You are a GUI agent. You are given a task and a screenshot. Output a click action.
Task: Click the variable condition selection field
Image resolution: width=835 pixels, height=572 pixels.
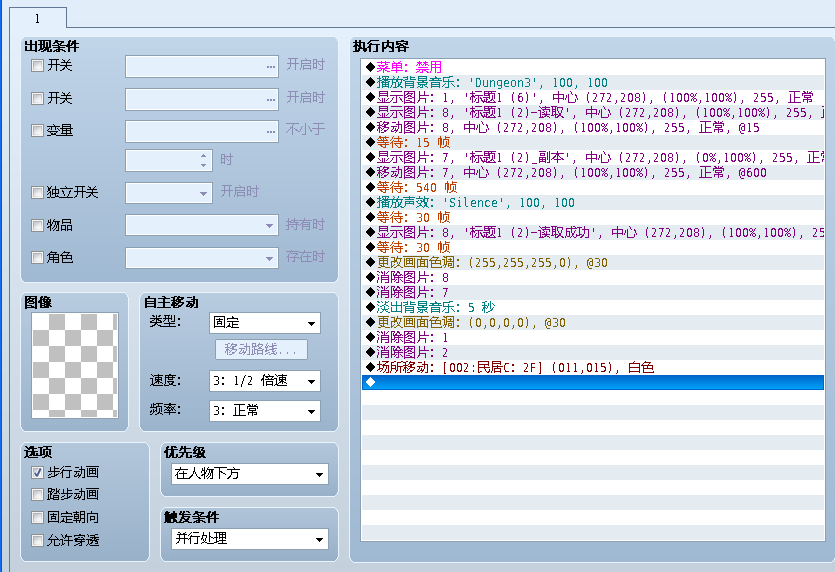202,132
